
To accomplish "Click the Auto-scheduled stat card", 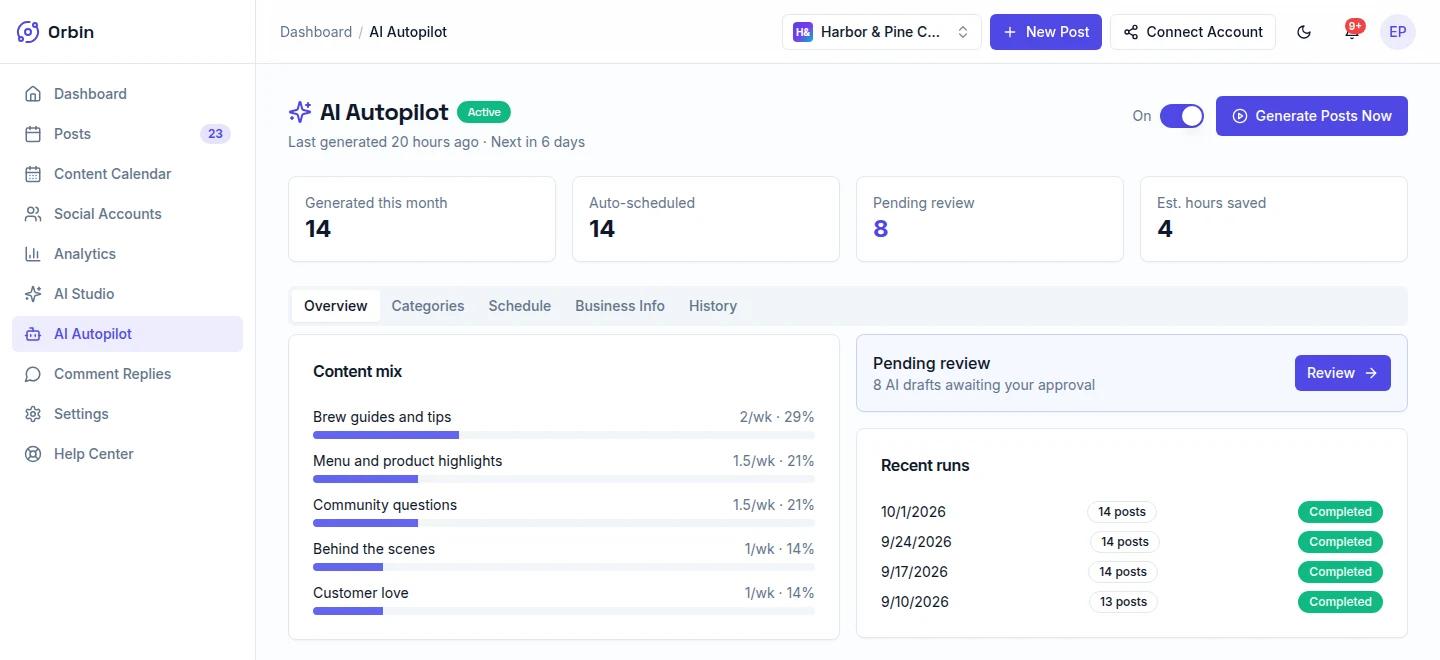I will point(706,219).
